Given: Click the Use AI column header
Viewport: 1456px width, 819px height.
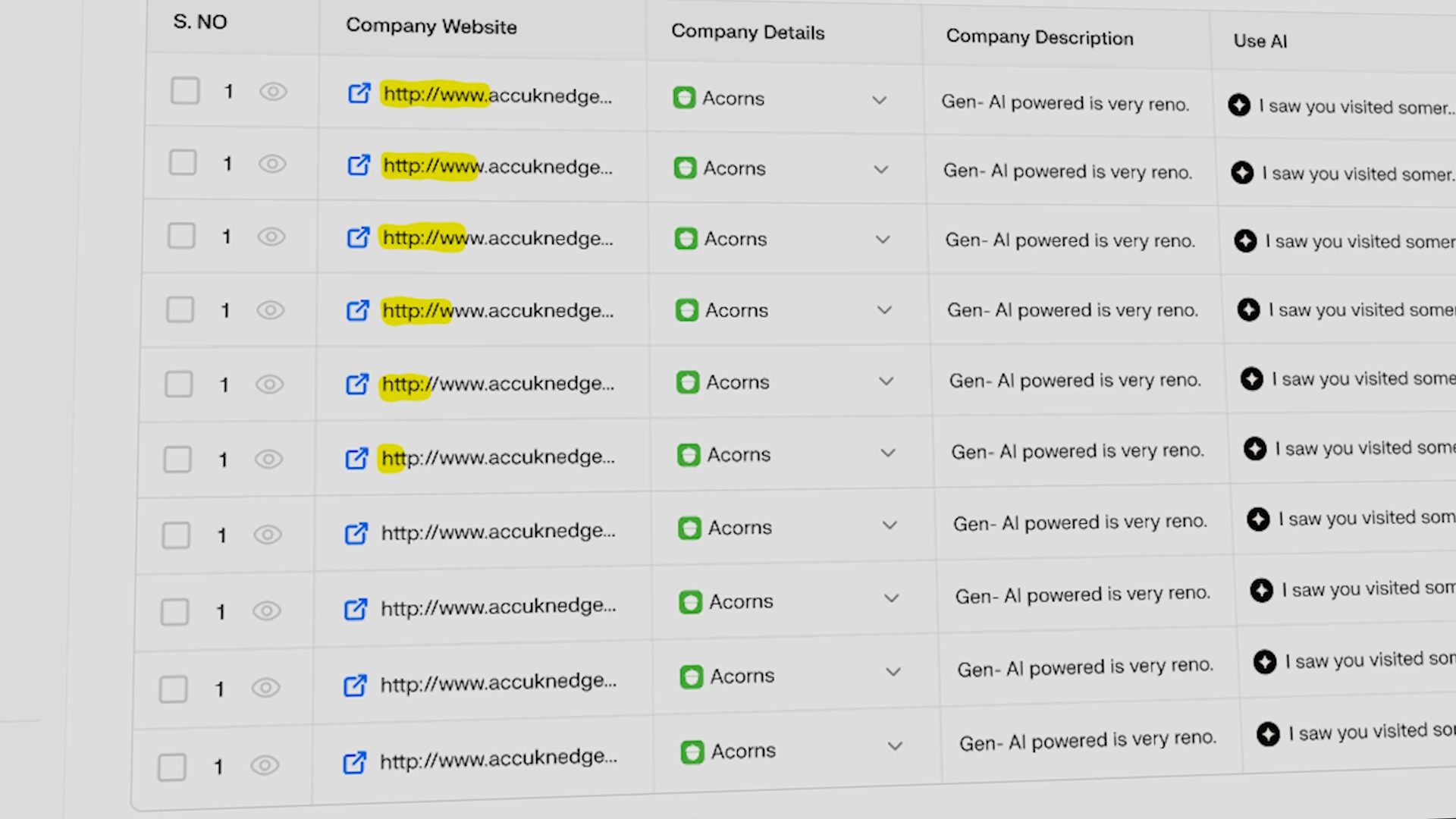Looking at the screenshot, I should (x=1260, y=41).
